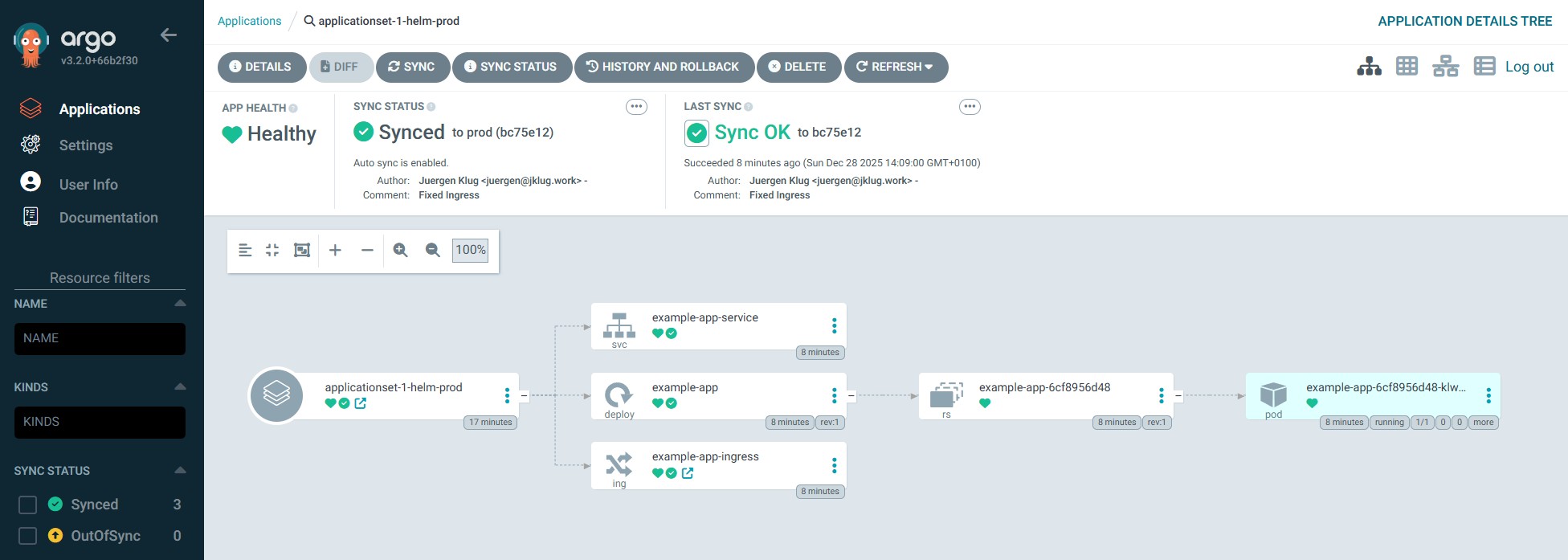Collapse children of example-app deployment node

pyautogui.click(x=851, y=395)
